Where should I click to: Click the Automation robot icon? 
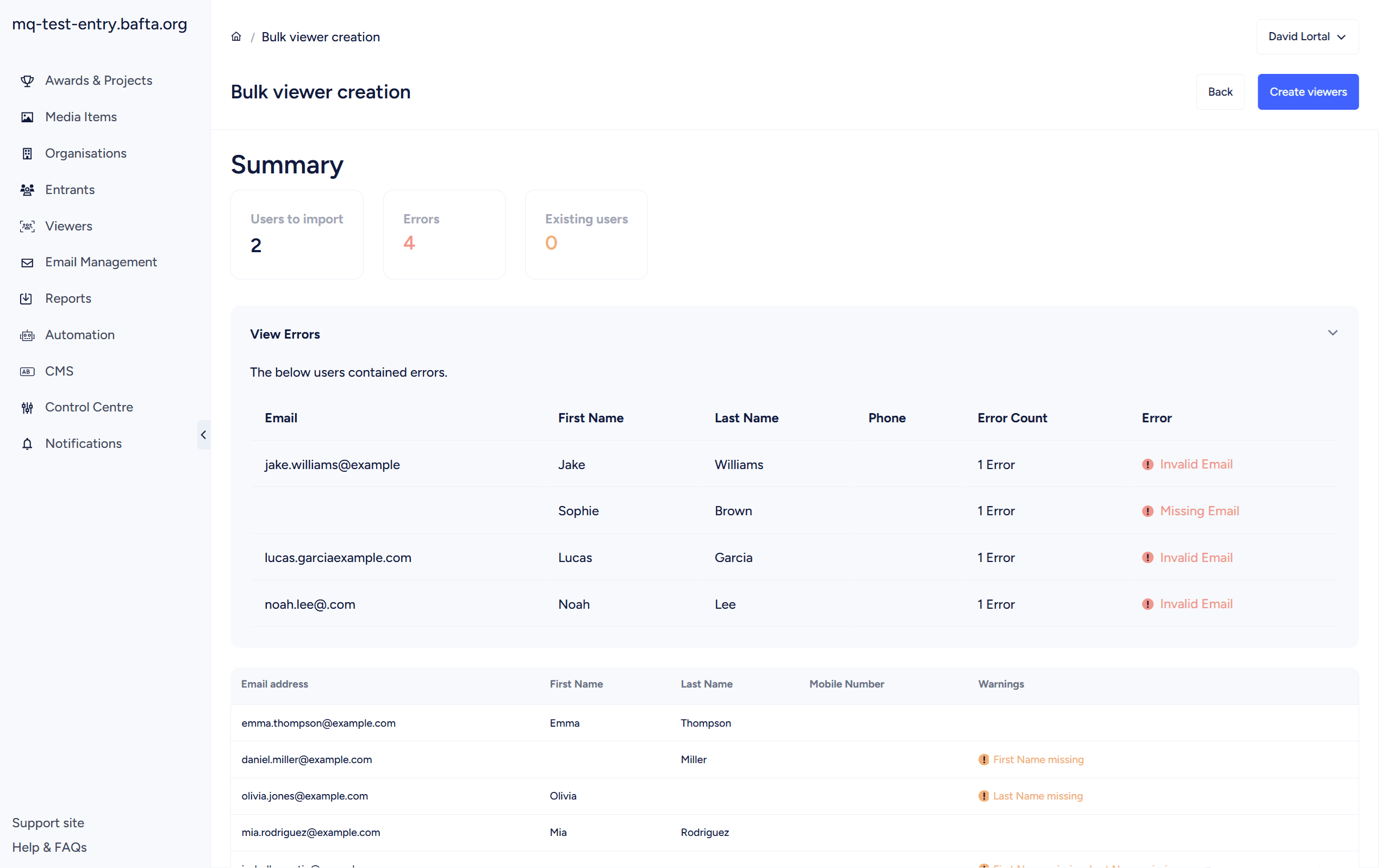[x=27, y=335]
